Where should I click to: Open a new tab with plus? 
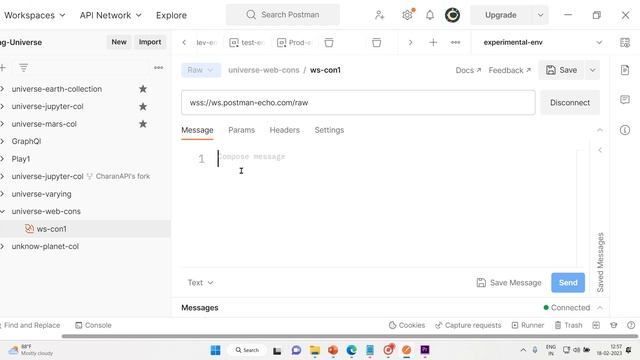click(433, 42)
